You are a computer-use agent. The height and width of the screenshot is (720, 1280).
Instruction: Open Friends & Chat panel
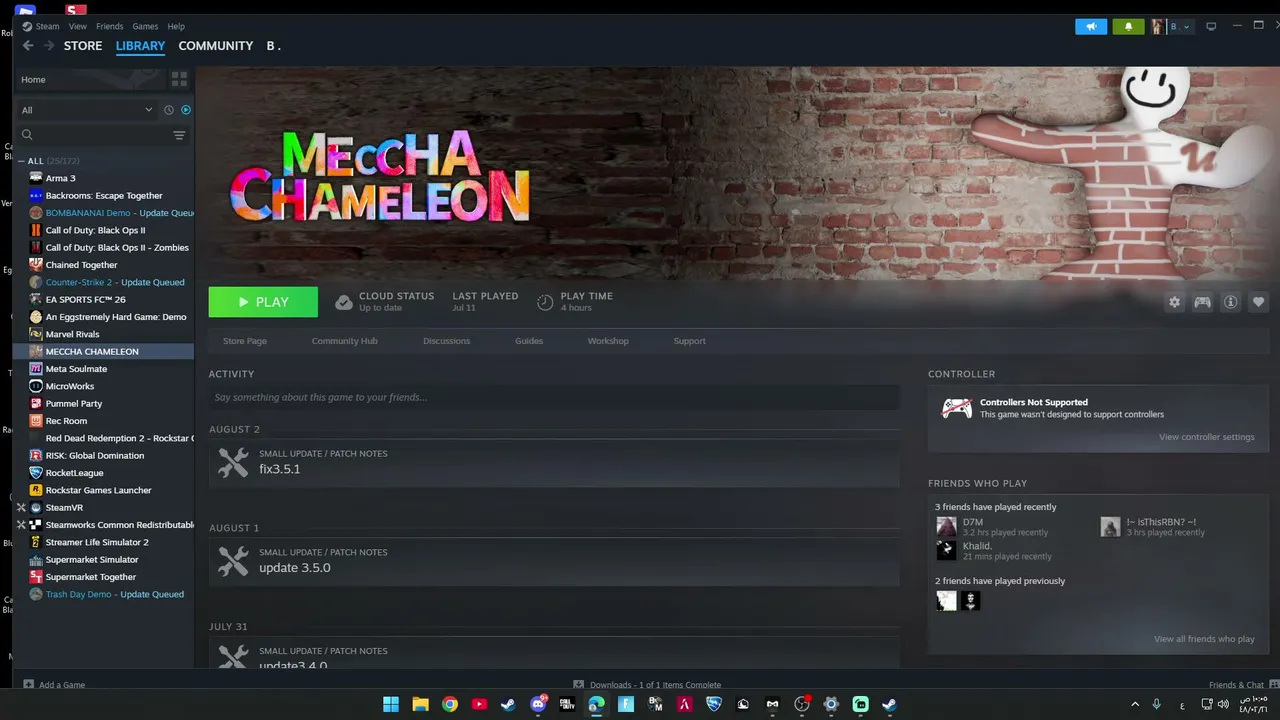[x=1236, y=685]
